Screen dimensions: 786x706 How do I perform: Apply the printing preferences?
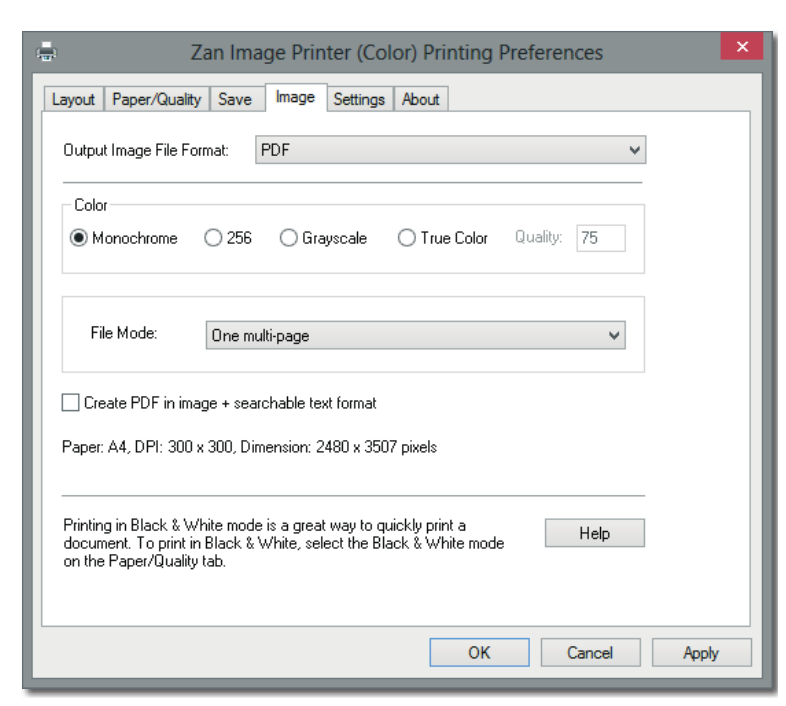tap(701, 652)
